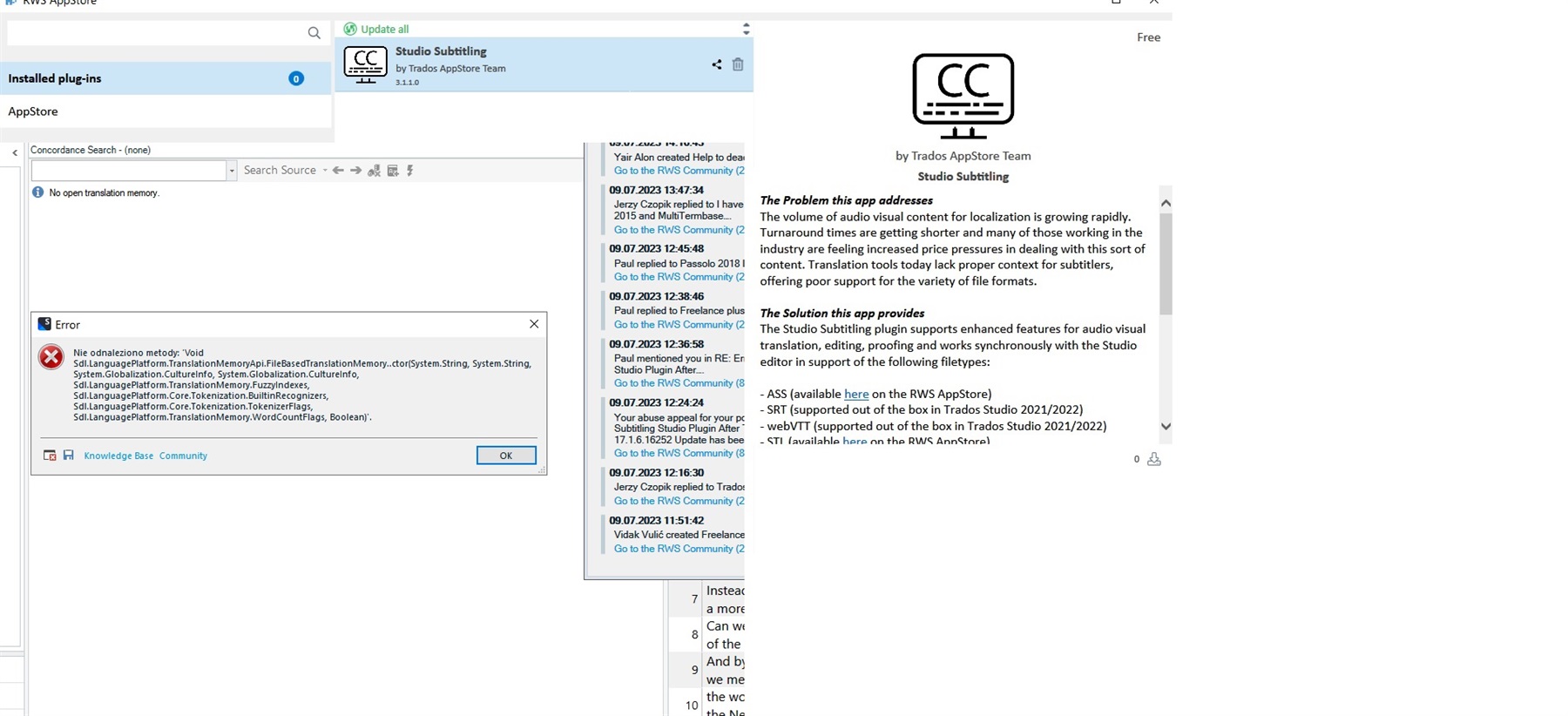Click the info icon beside no memory message

(x=37, y=193)
